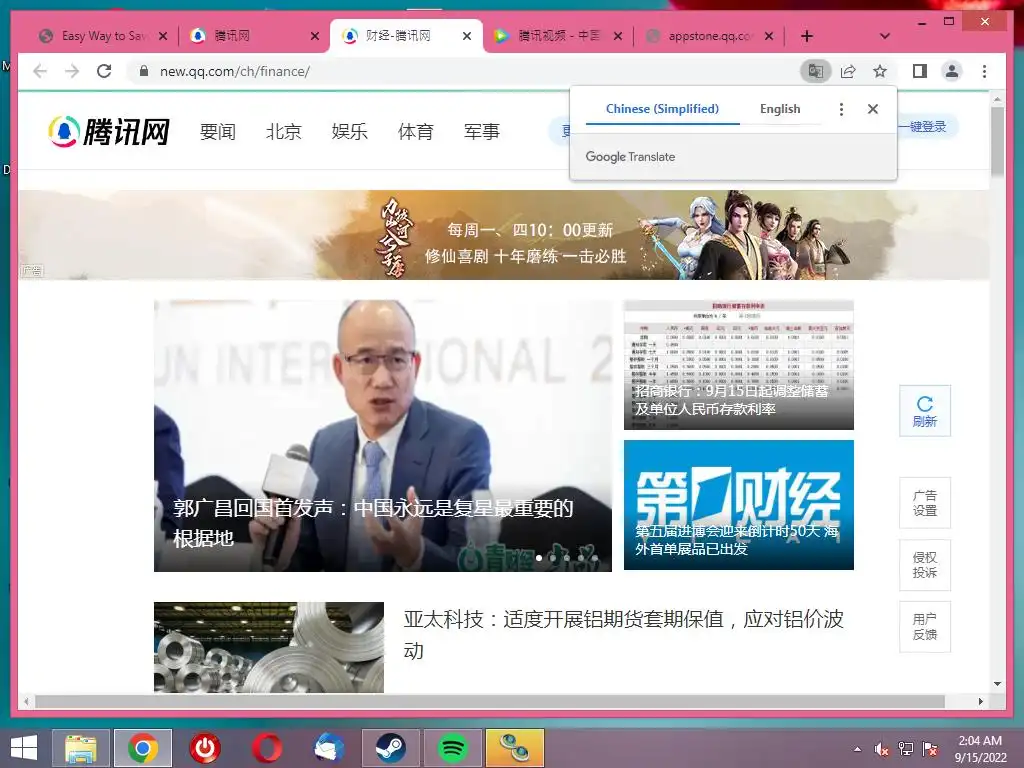
Task: Close the 腾讯视频 tab
Action: coord(618,36)
